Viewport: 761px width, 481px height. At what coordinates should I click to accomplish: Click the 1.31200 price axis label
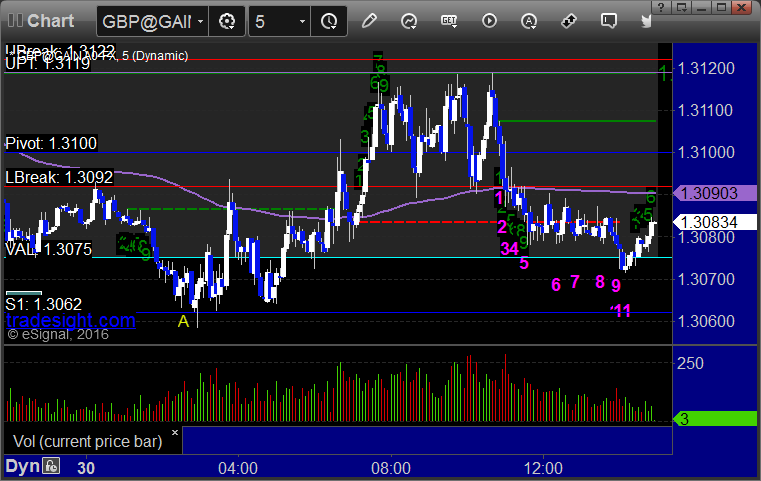(x=706, y=68)
